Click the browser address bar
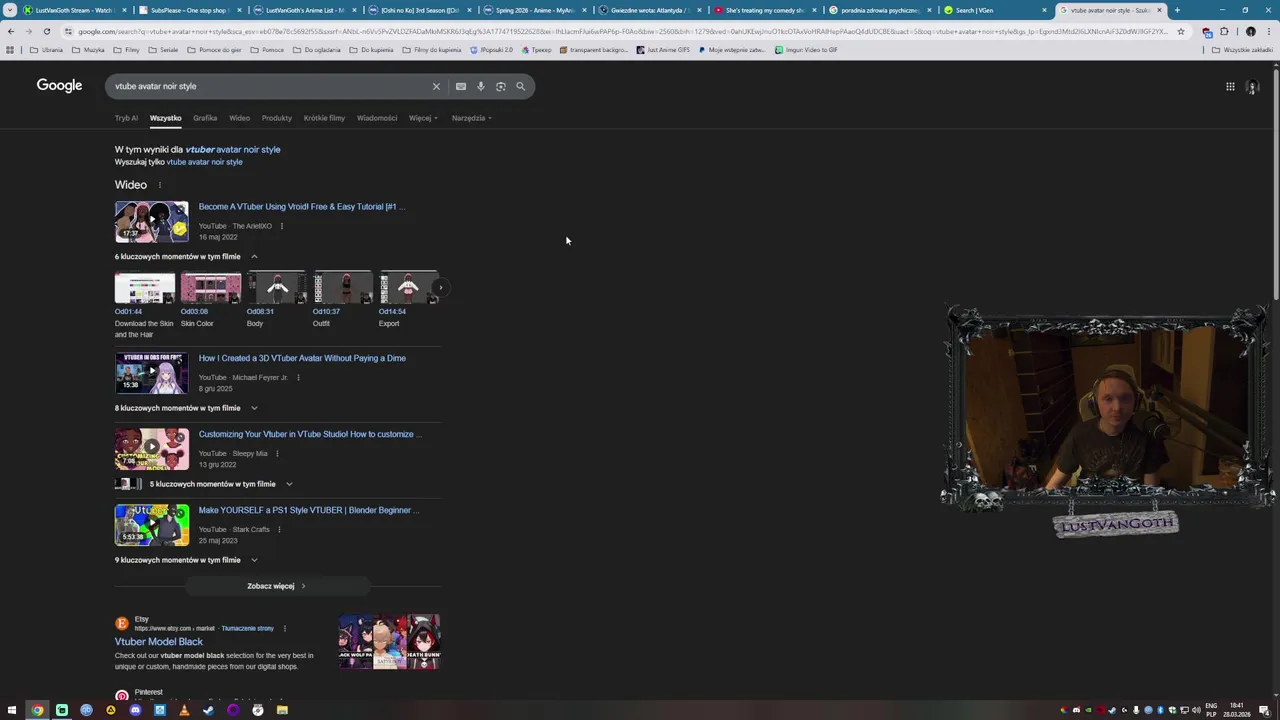The height and width of the screenshot is (720, 1280). click(620, 31)
